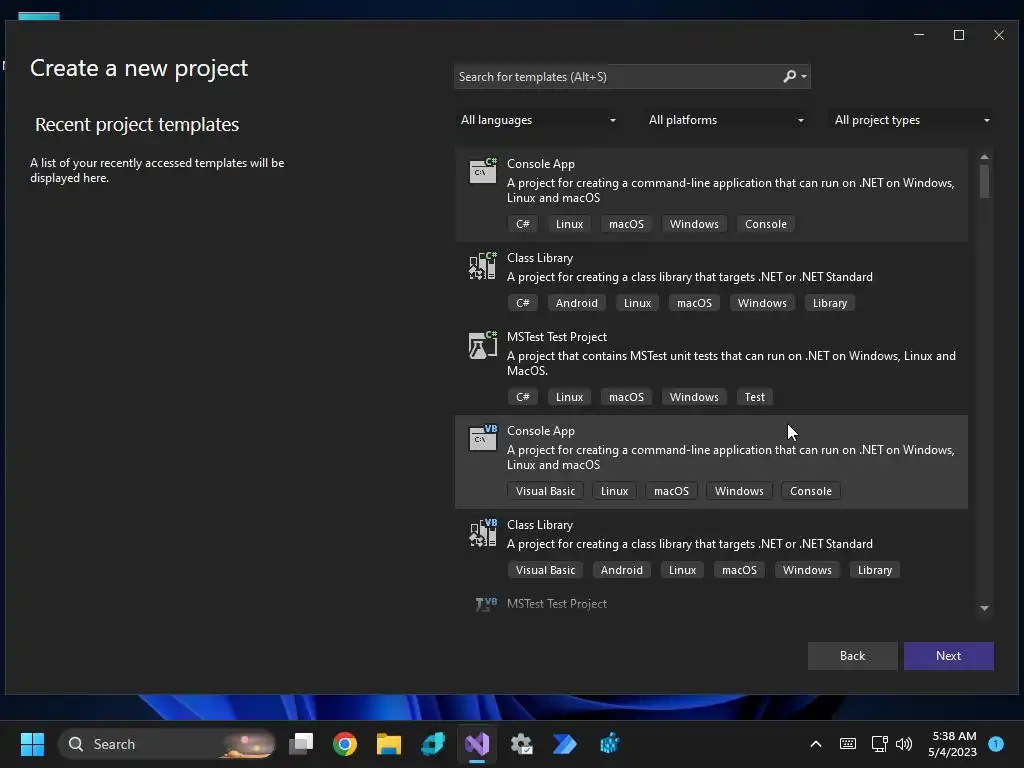The height and width of the screenshot is (768, 1024).
Task: Click the Library tag under C# Class Library
Action: coord(829,303)
